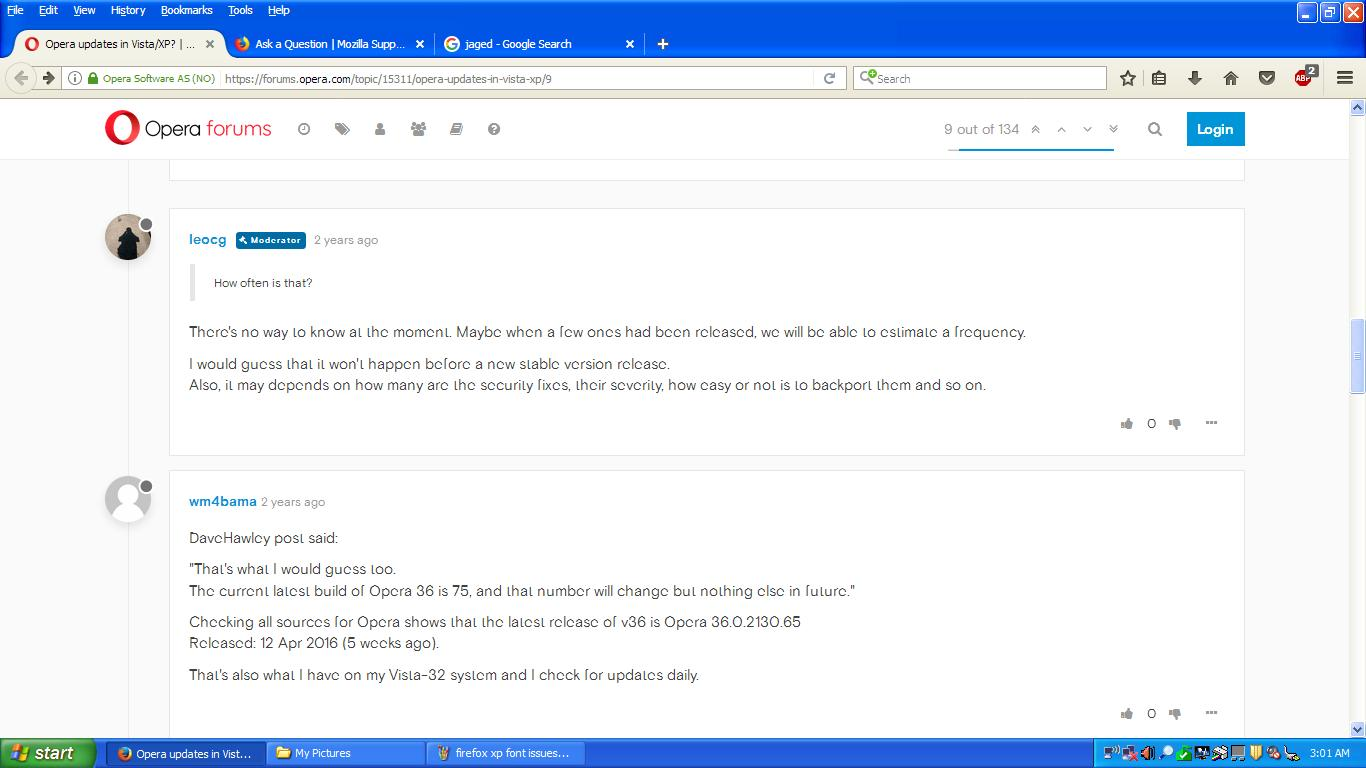This screenshot has width=1366, height=768.
Task: Downvote leocg's post
Action: tap(1175, 424)
